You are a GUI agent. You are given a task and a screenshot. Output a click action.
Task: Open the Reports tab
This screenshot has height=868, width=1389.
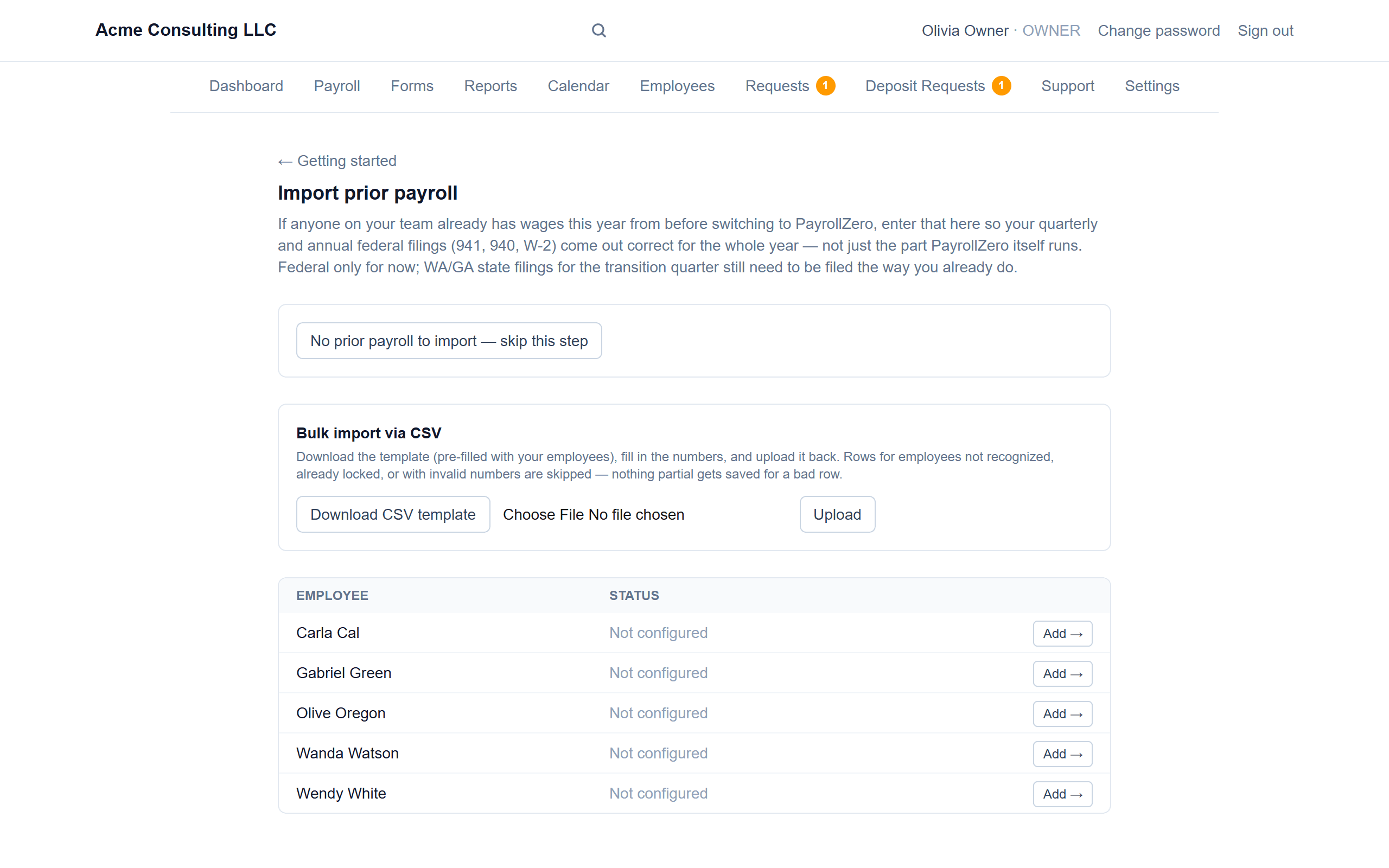tap(490, 86)
